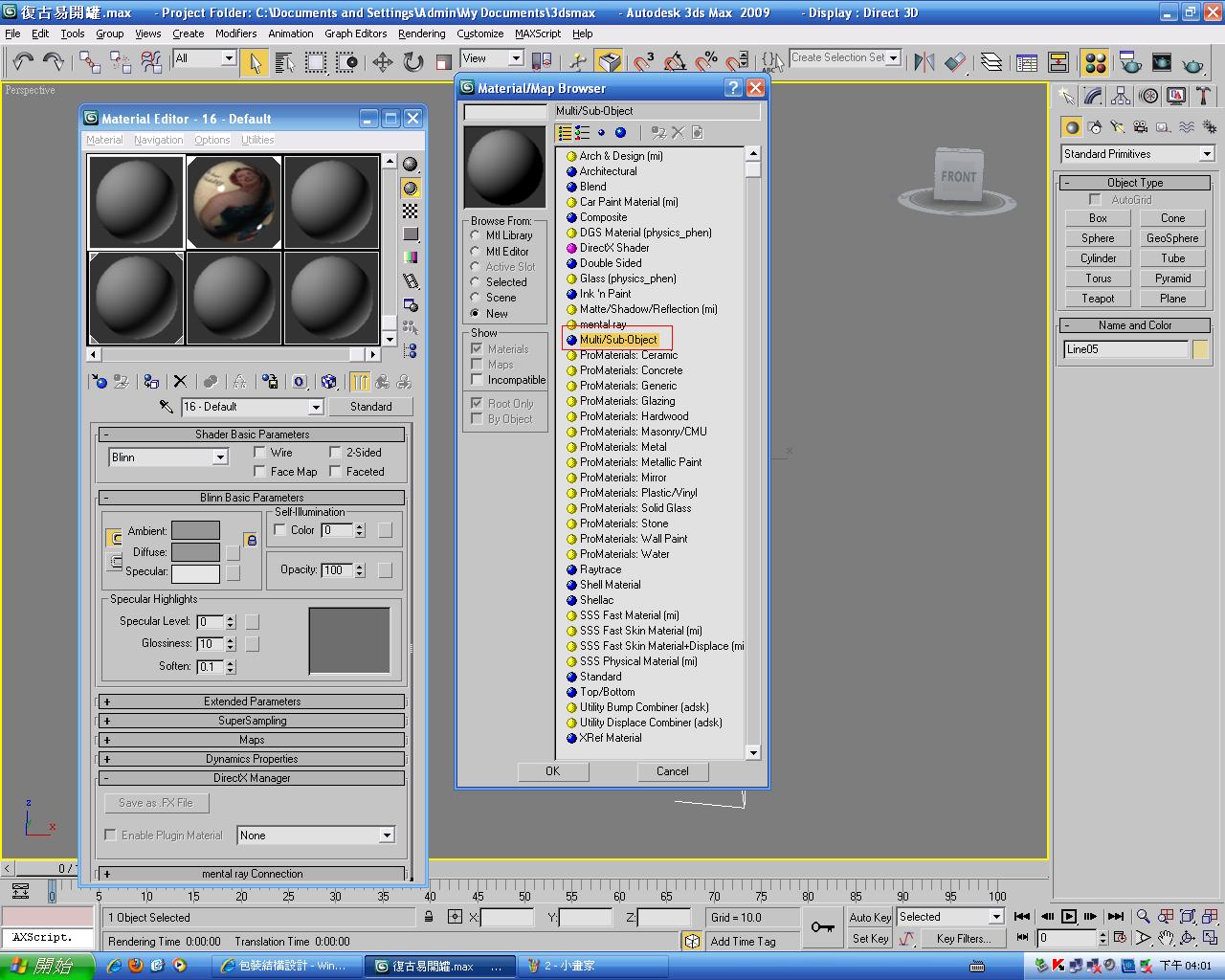Click Go to Start playback button

(x=1022, y=917)
